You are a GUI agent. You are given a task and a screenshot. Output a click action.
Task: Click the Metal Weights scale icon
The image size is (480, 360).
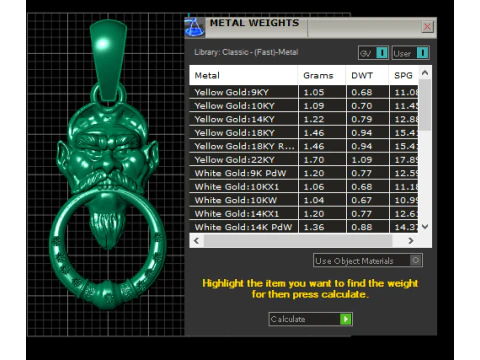(195, 27)
